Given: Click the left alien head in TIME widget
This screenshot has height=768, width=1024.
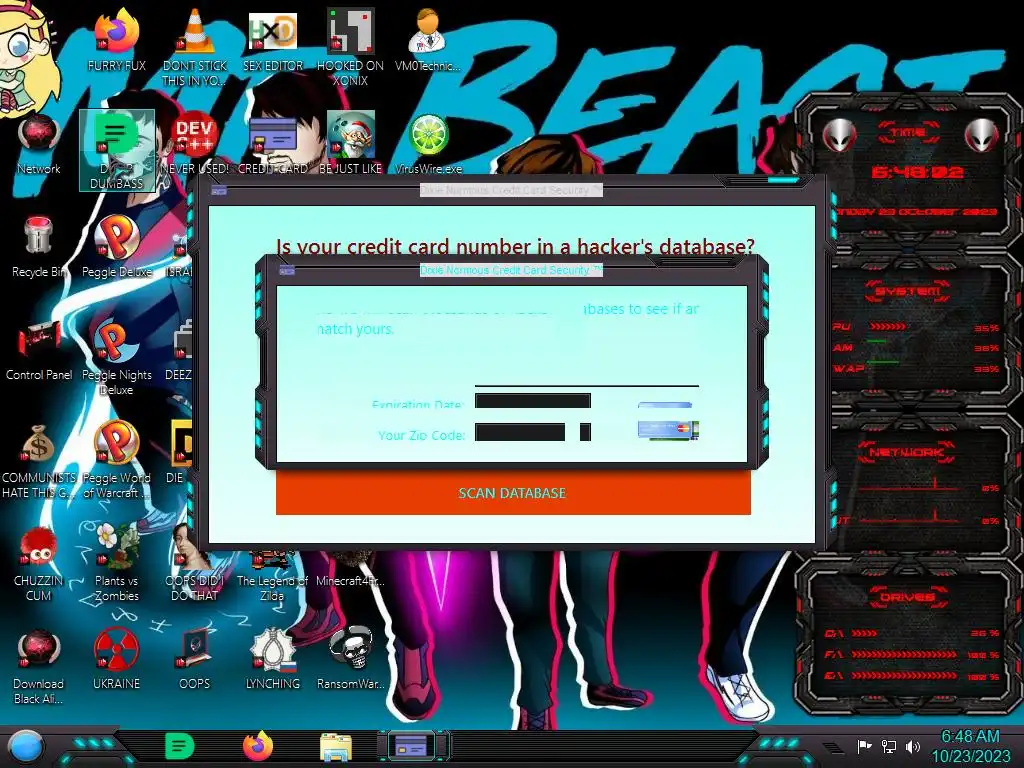Looking at the screenshot, I should [x=839, y=136].
